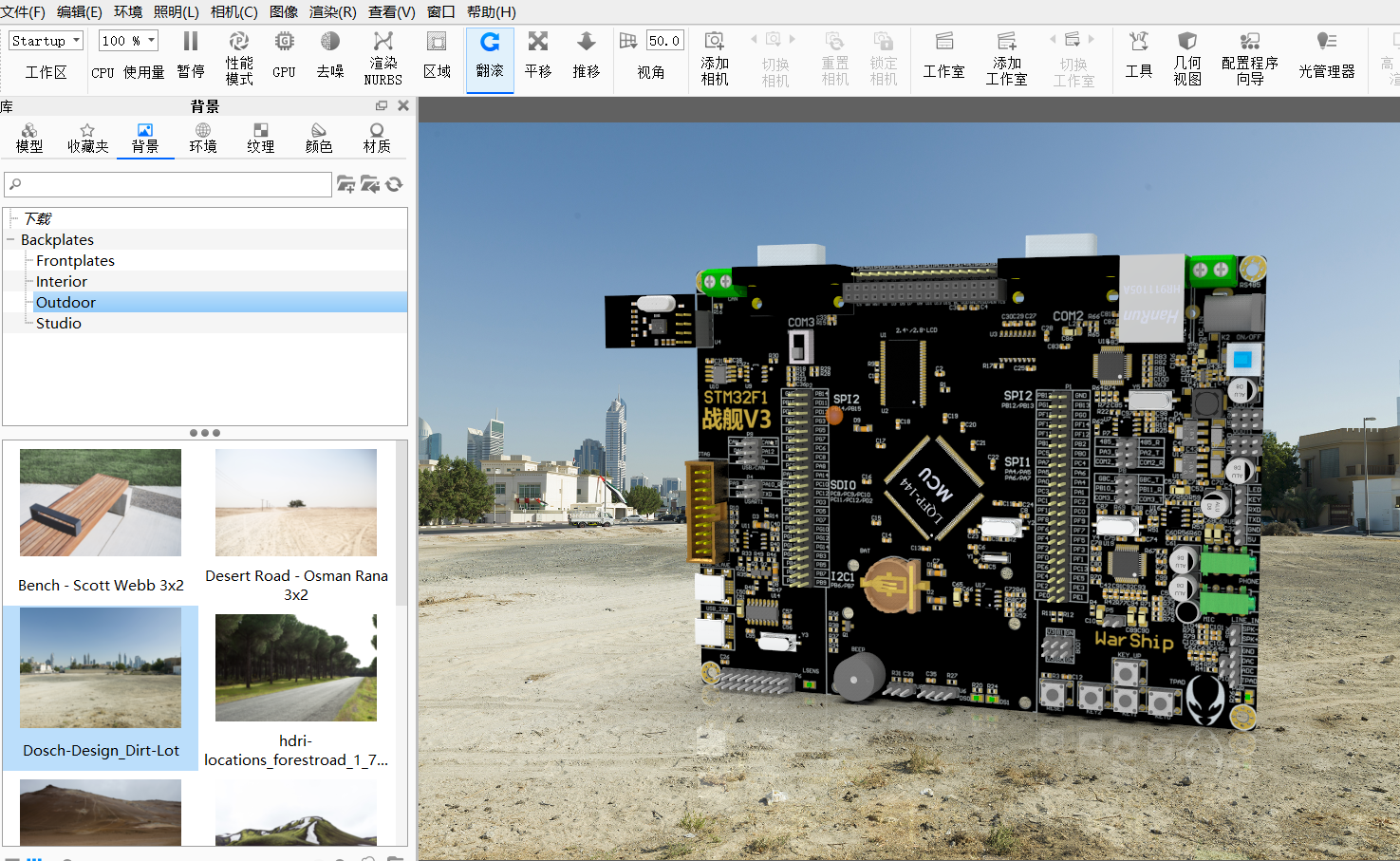
Task: Open 几何视图 geometry view
Action: (x=1187, y=58)
